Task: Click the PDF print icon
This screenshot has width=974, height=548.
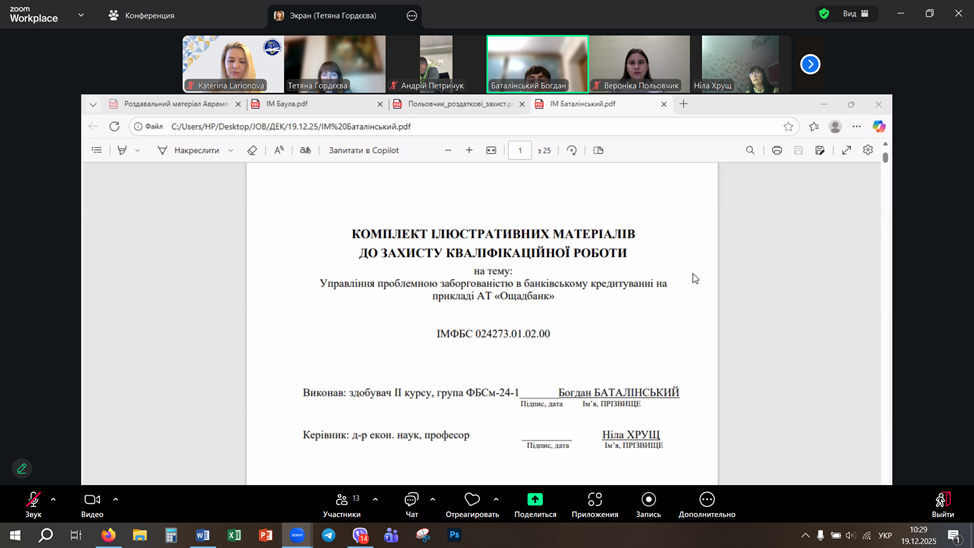Action: [777, 150]
